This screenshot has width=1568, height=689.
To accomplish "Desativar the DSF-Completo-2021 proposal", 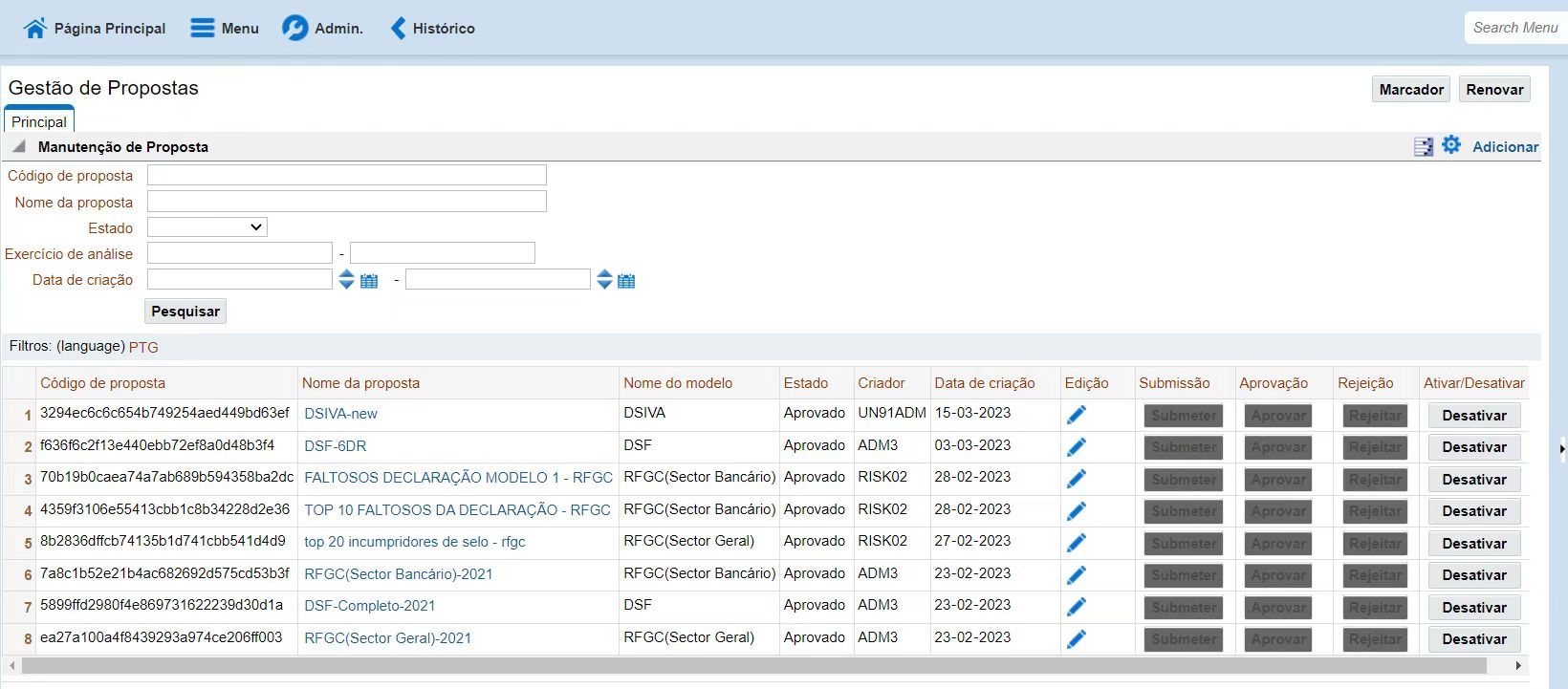I will [x=1473, y=608].
